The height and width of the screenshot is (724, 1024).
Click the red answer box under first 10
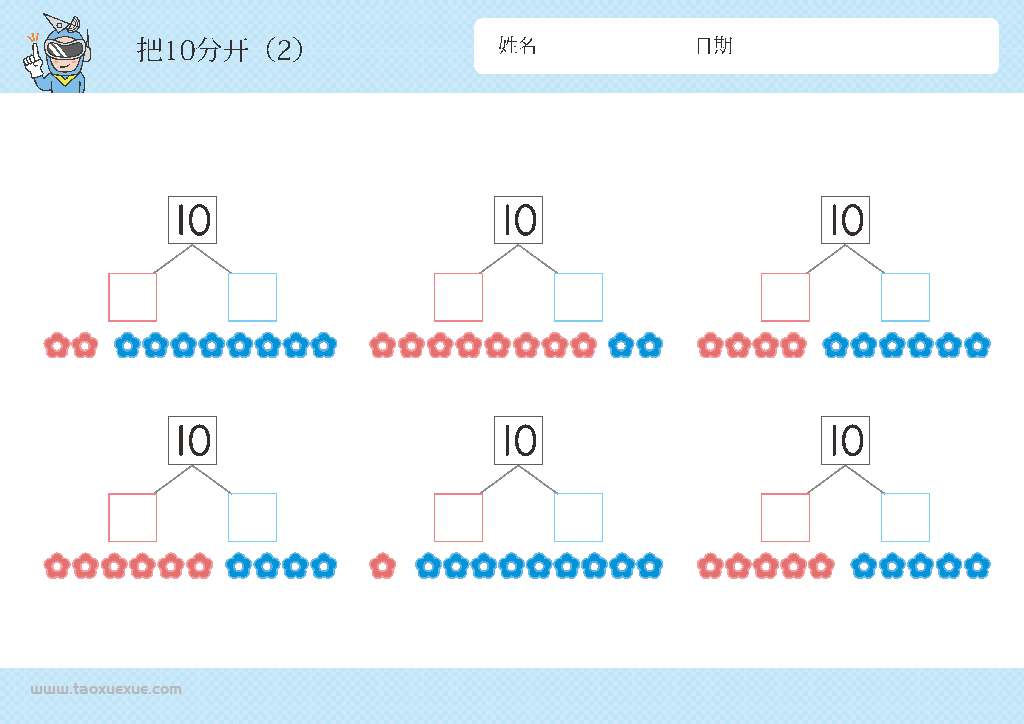pos(133,297)
